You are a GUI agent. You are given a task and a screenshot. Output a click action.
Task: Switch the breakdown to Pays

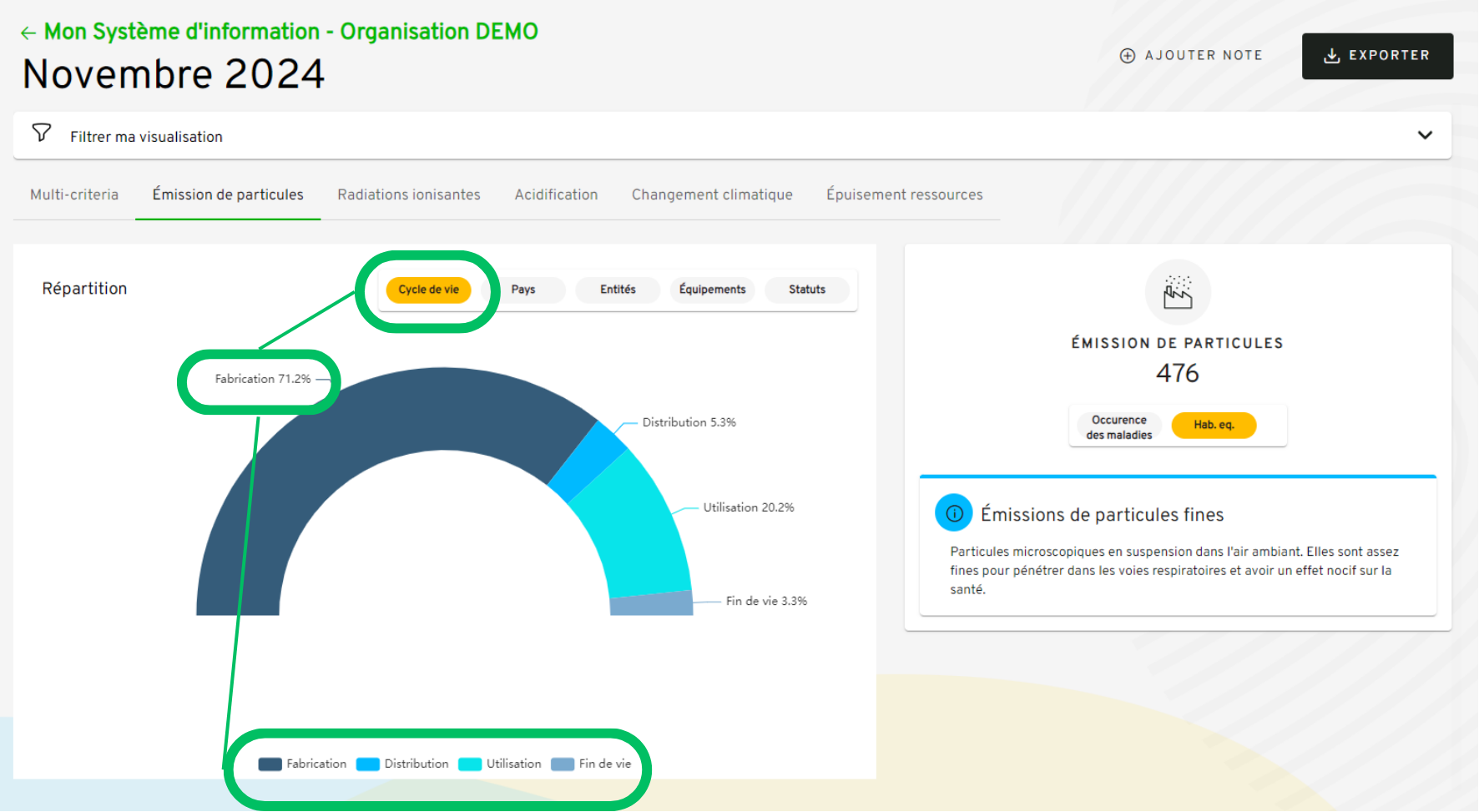coord(523,290)
